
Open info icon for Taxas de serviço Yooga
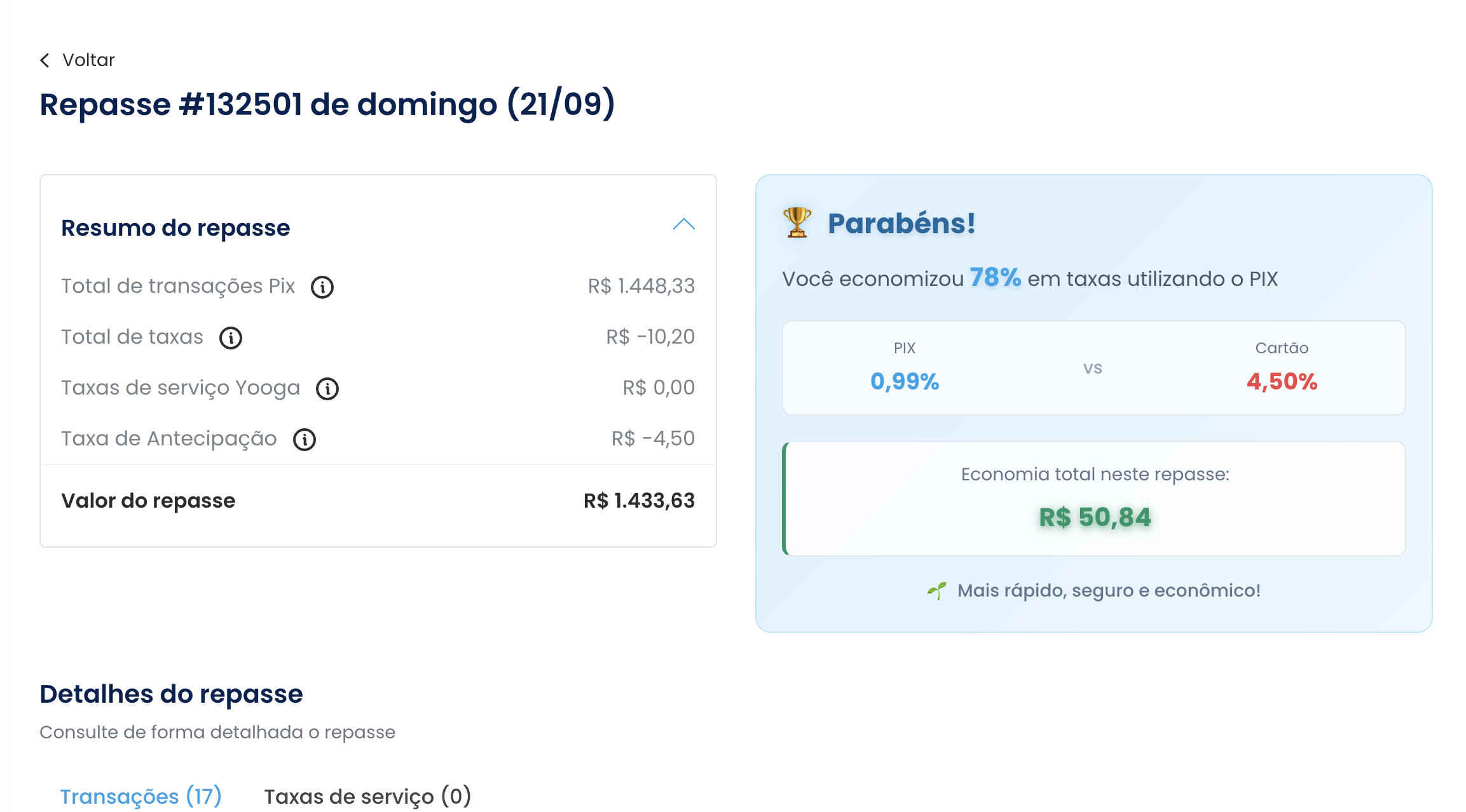[327, 389]
